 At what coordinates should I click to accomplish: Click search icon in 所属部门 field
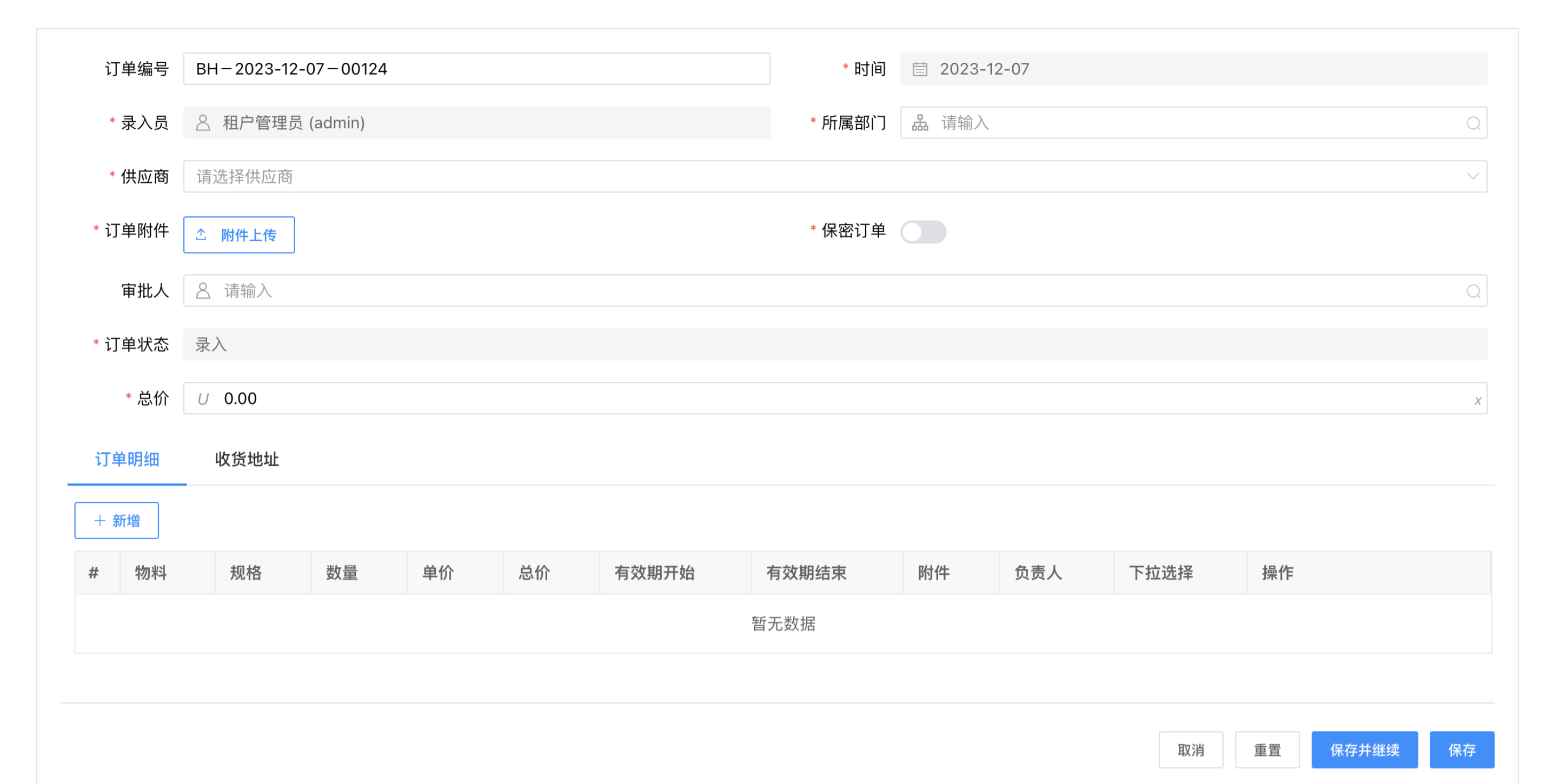tap(1473, 124)
